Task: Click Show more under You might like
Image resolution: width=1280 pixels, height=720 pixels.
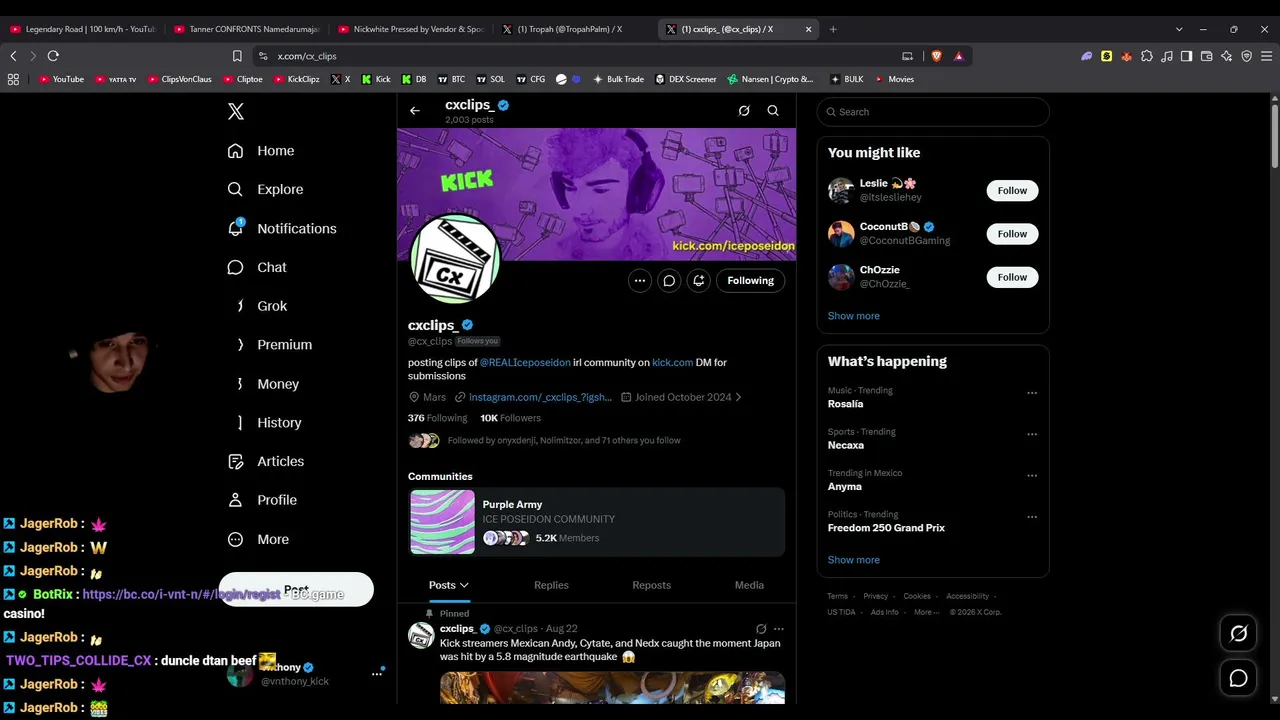Action: coord(853,316)
